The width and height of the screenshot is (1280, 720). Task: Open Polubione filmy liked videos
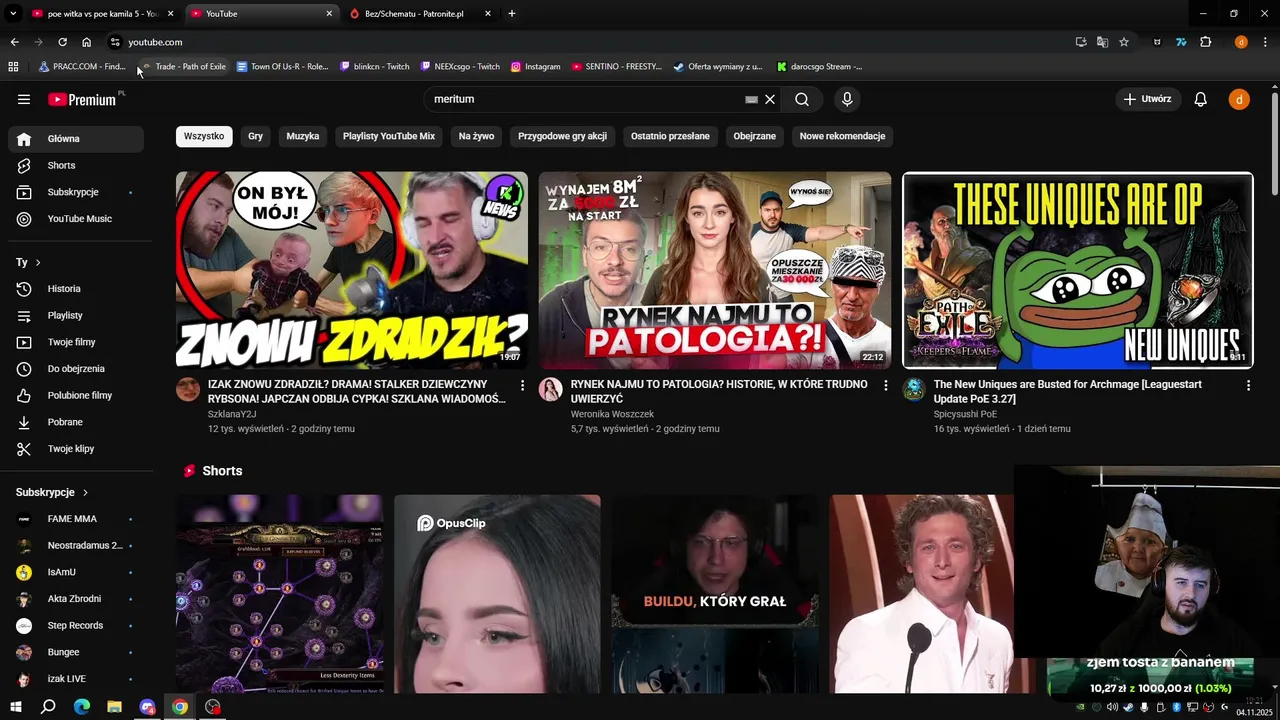(x=76, y=395)
